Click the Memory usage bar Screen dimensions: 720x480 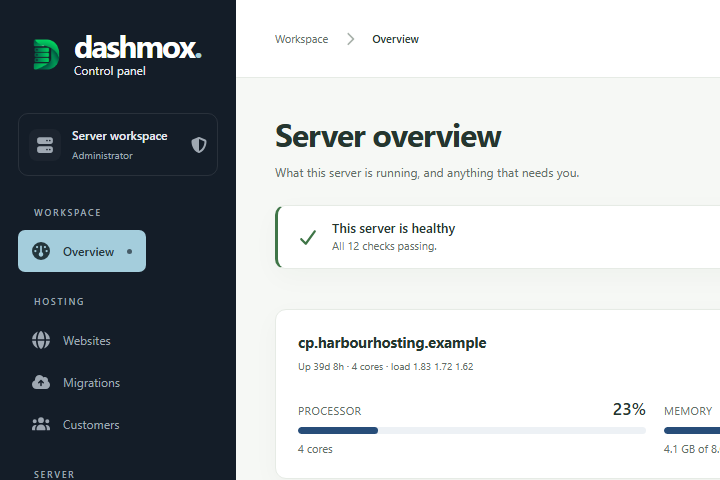[x=692, y=430]
